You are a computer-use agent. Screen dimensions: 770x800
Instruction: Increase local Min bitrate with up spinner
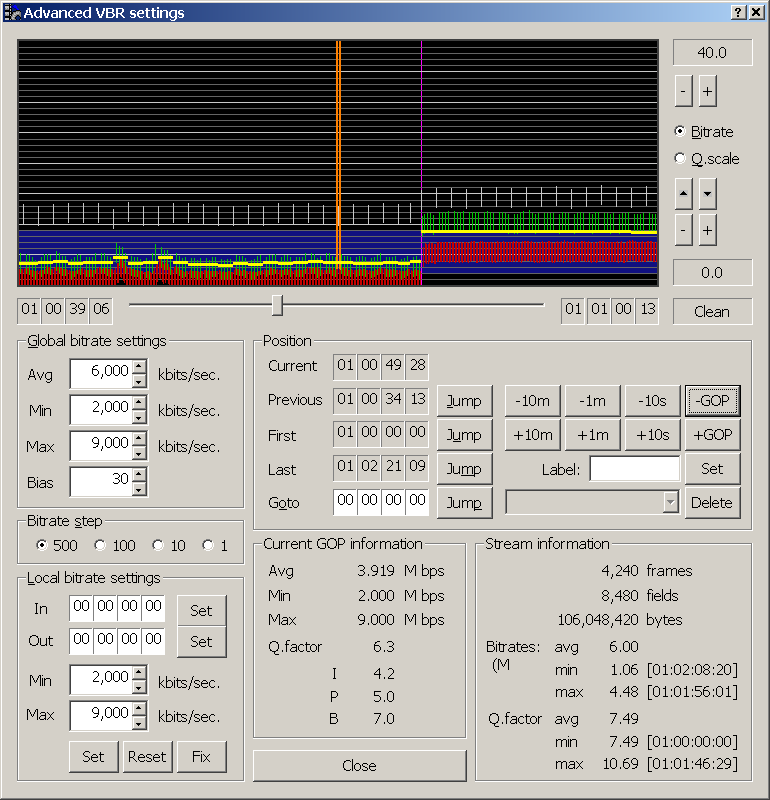pos(139,673)
